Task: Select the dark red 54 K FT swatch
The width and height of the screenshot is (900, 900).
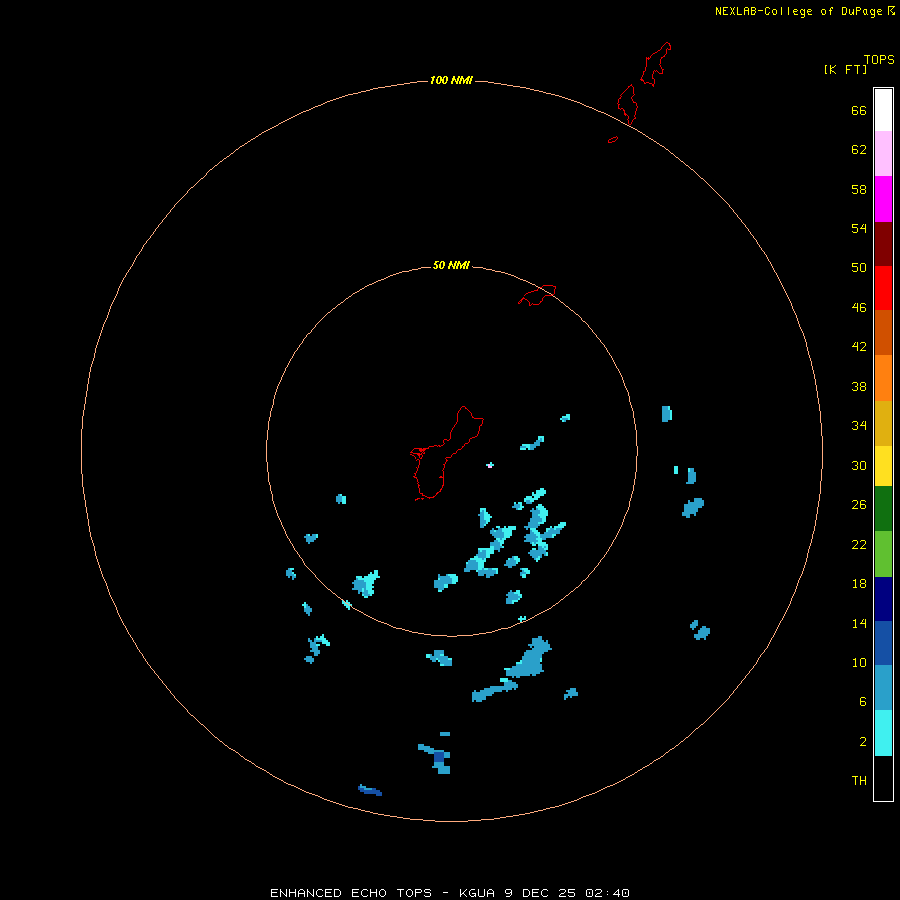Action: click(x=883, y=243)
